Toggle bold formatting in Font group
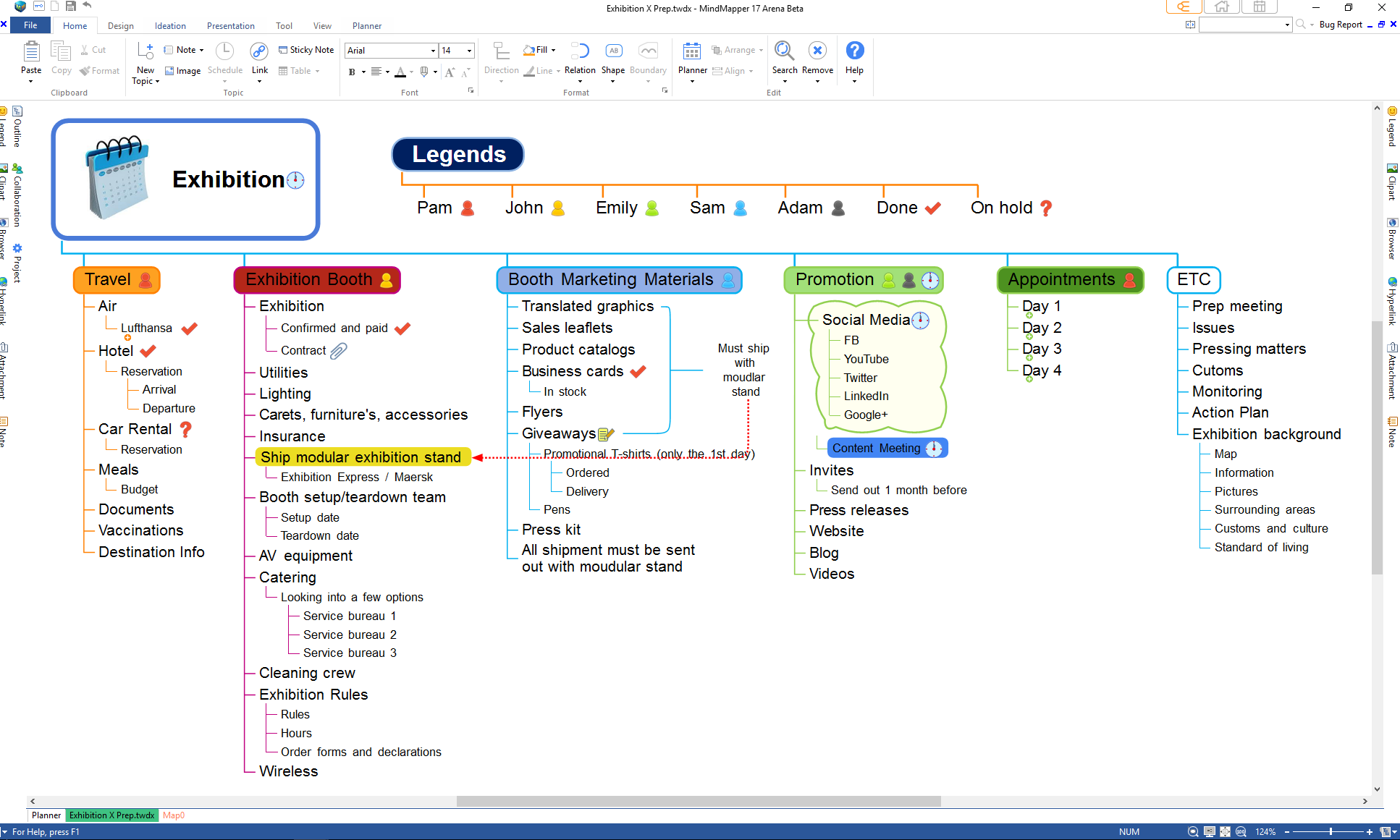 (x=353, y=72)
